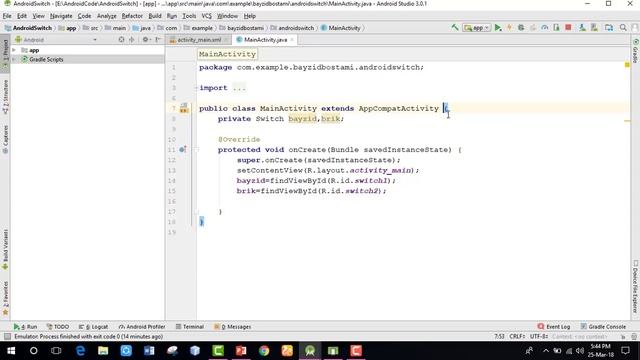The image size is (640, 360).
Task: Click Collapse All icon in project panel
Action: tap(131, 40)
